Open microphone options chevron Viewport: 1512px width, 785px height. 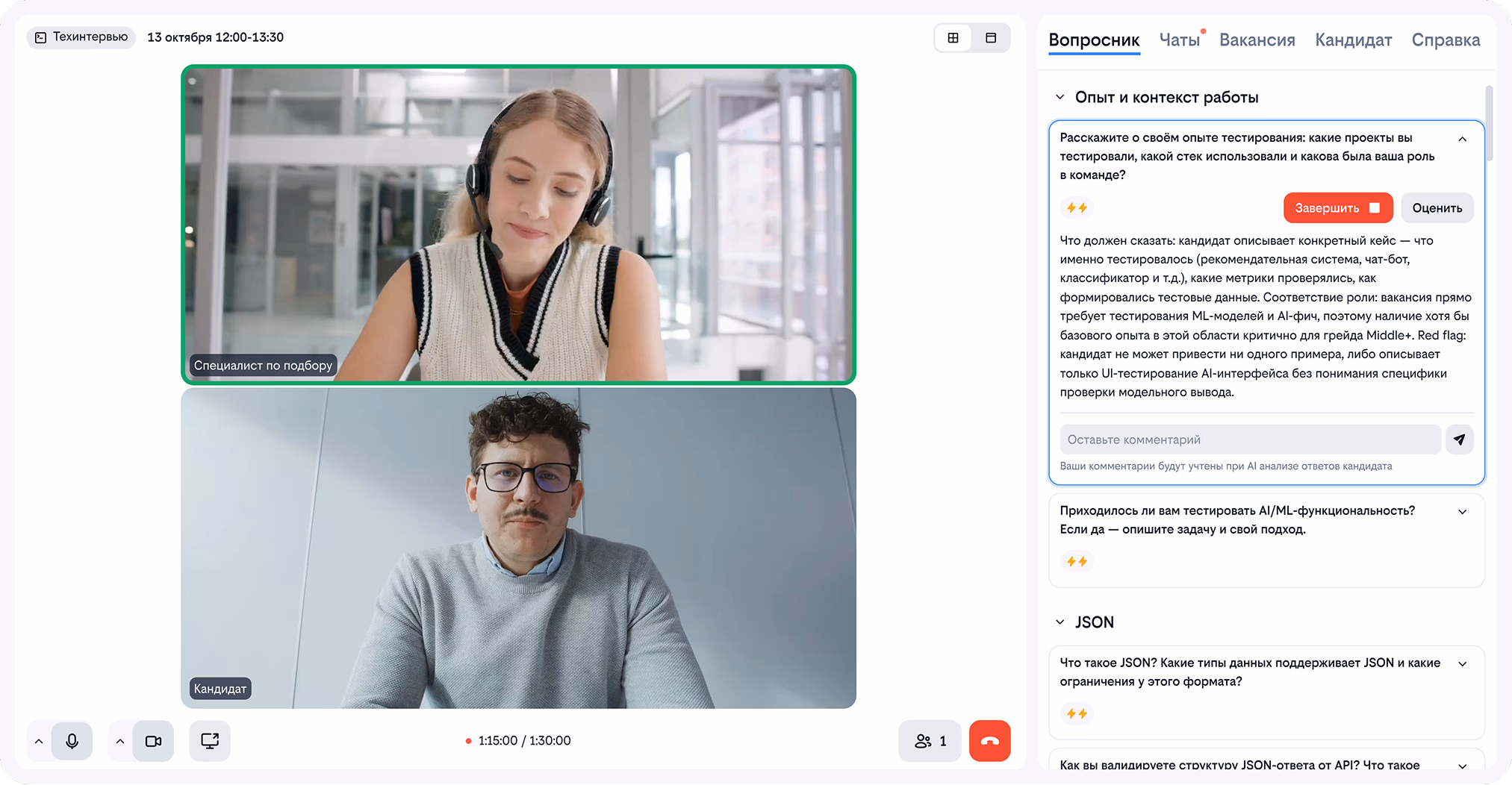[39, 741]
